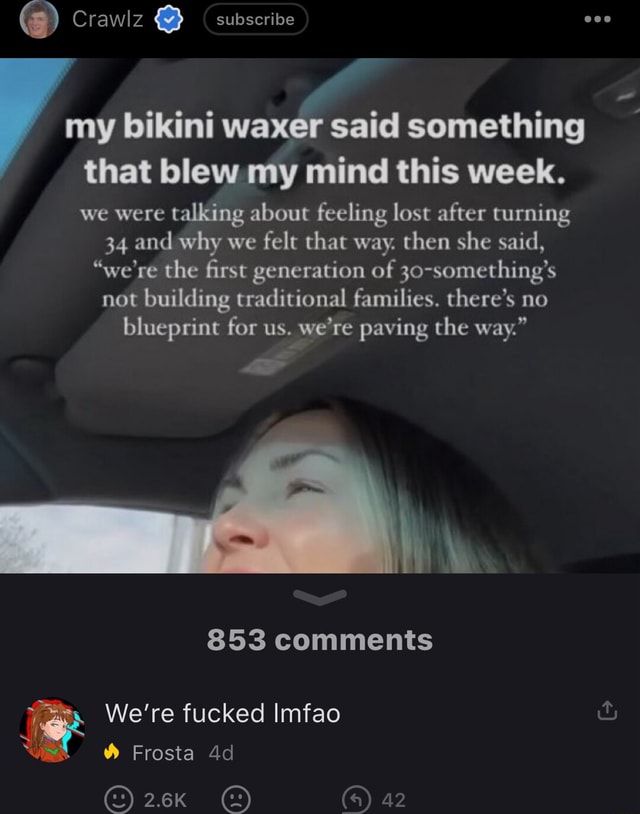
Task: Tap the bold meme headline text
Action: pyautogui.click(x=324, y=149)
